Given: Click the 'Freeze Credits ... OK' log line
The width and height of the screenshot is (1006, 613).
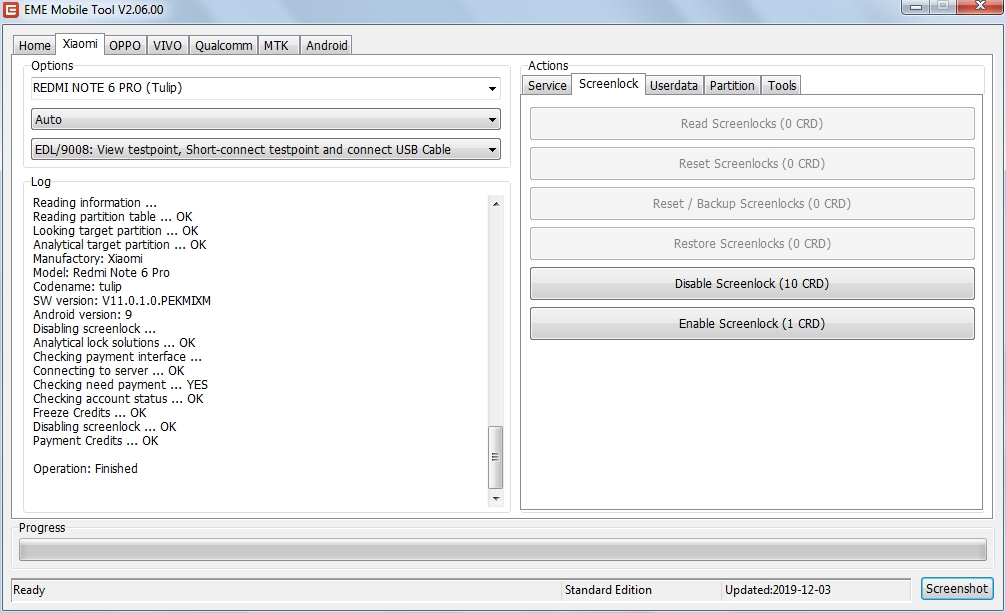Looking at the screenshot, I should pyautogui.click(x=90, y=413).
